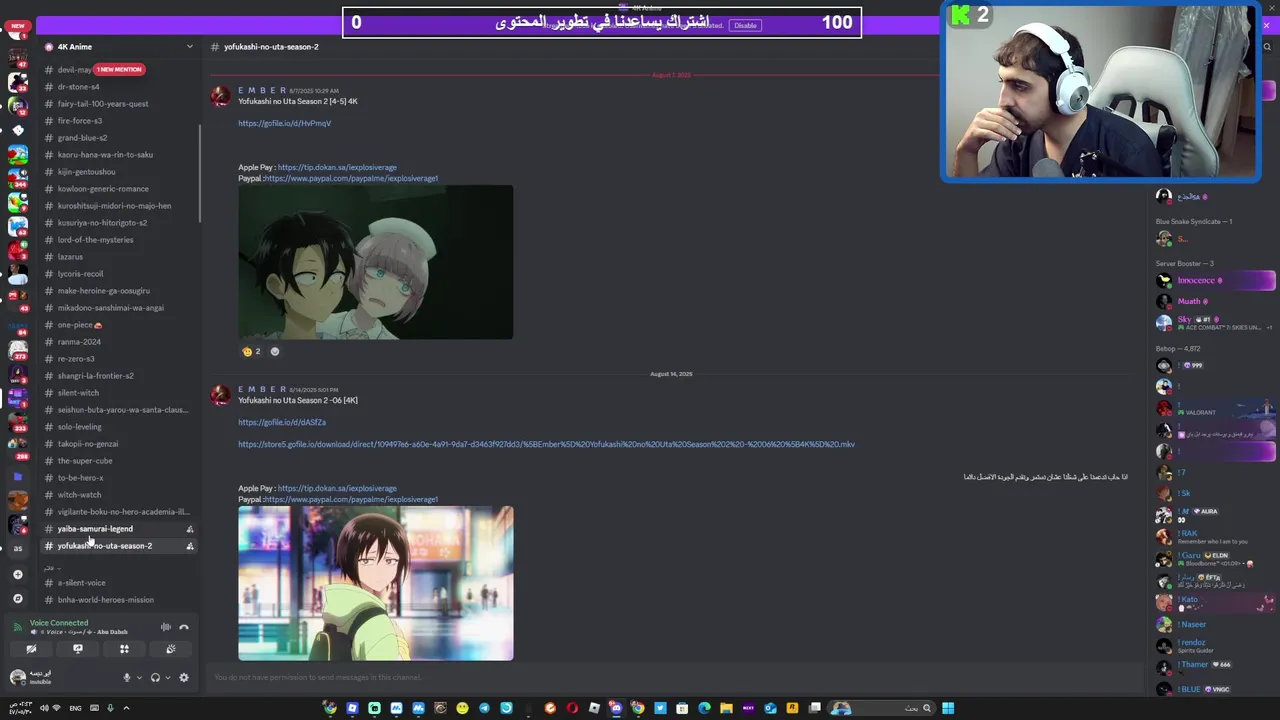The height and width of the screenshot is (720, 1280).
Task: Open File Explorer from the taskbar
Action: click(x=726, y=708)
